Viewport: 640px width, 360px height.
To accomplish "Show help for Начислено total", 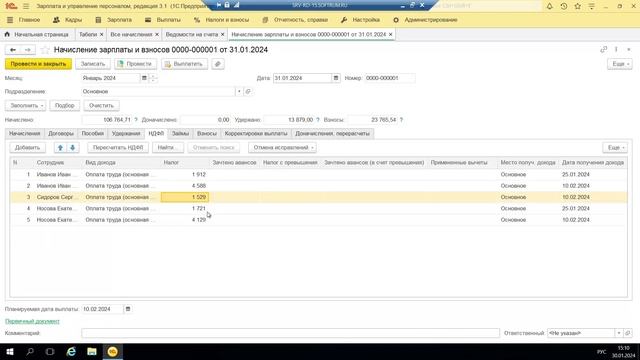I will pos(136,120).
